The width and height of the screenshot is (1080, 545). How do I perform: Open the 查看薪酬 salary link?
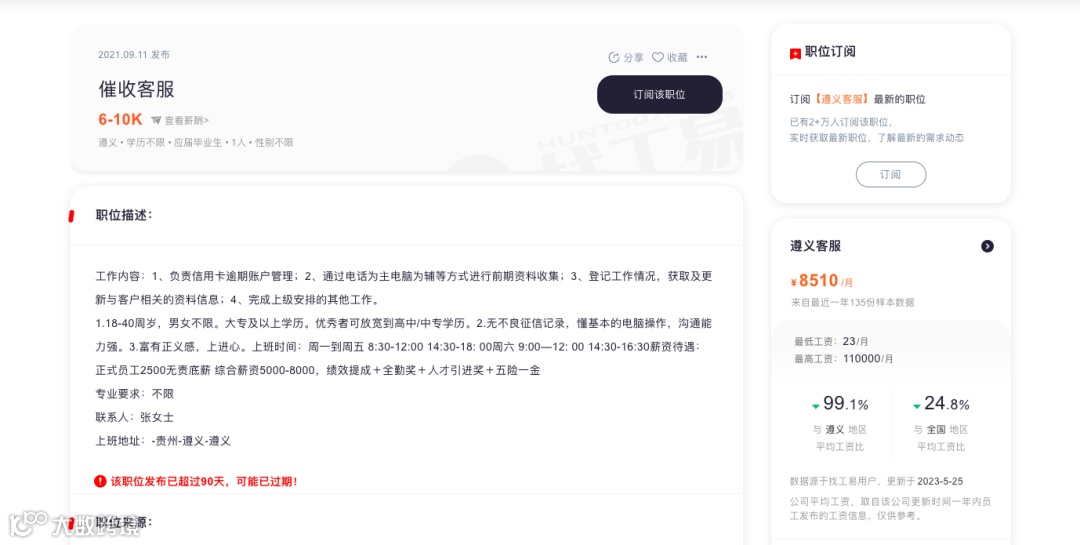(x=186, y=120)
